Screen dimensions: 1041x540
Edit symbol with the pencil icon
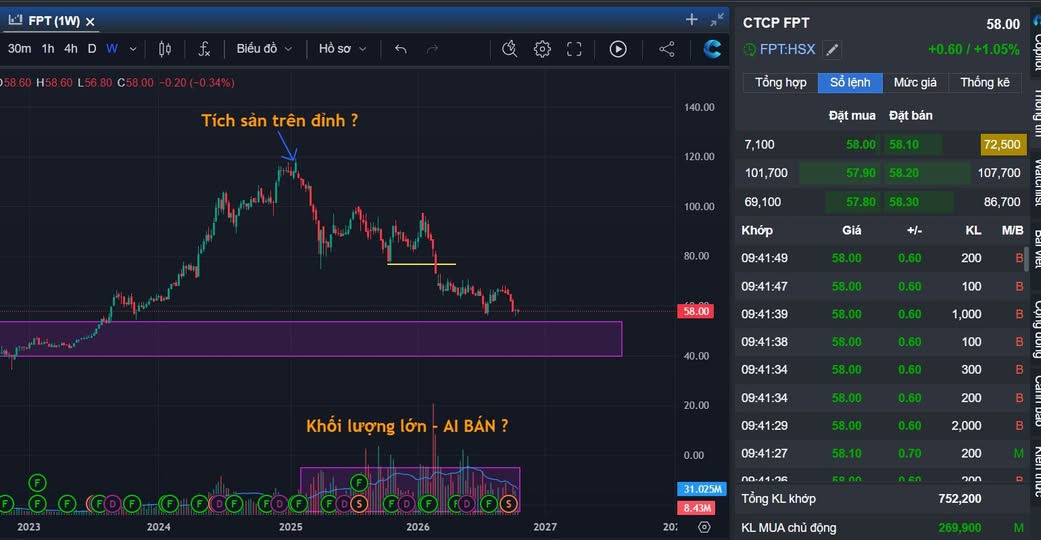(832, 50)
